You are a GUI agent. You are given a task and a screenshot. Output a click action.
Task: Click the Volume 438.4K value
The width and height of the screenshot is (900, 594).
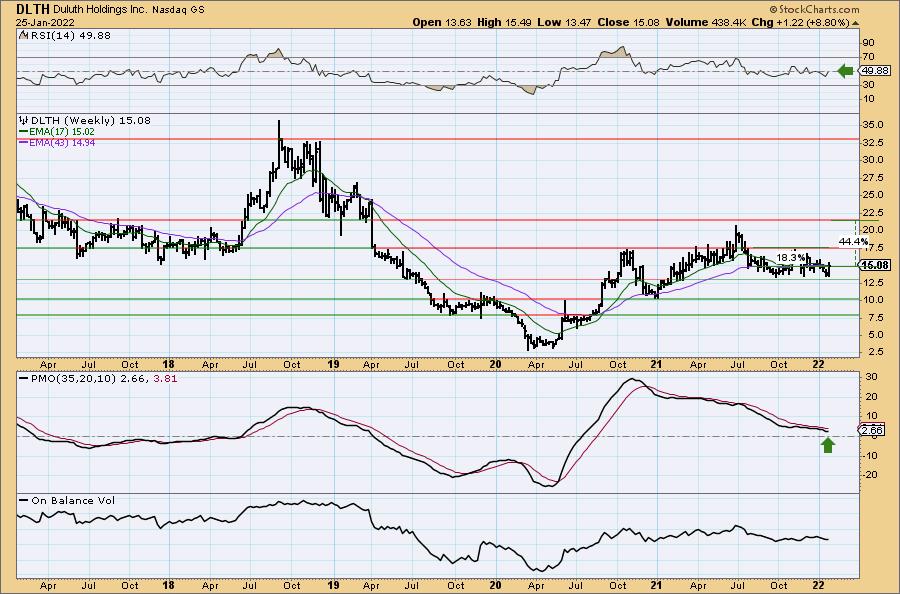coord(707,22)
